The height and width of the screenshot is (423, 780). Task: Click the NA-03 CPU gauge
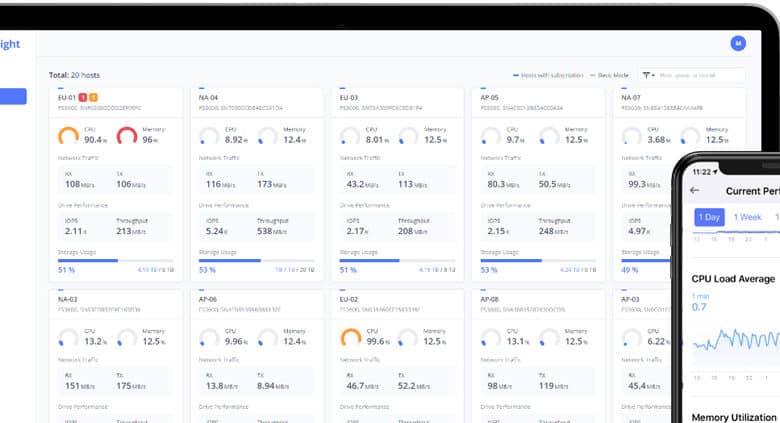(69, 337)
